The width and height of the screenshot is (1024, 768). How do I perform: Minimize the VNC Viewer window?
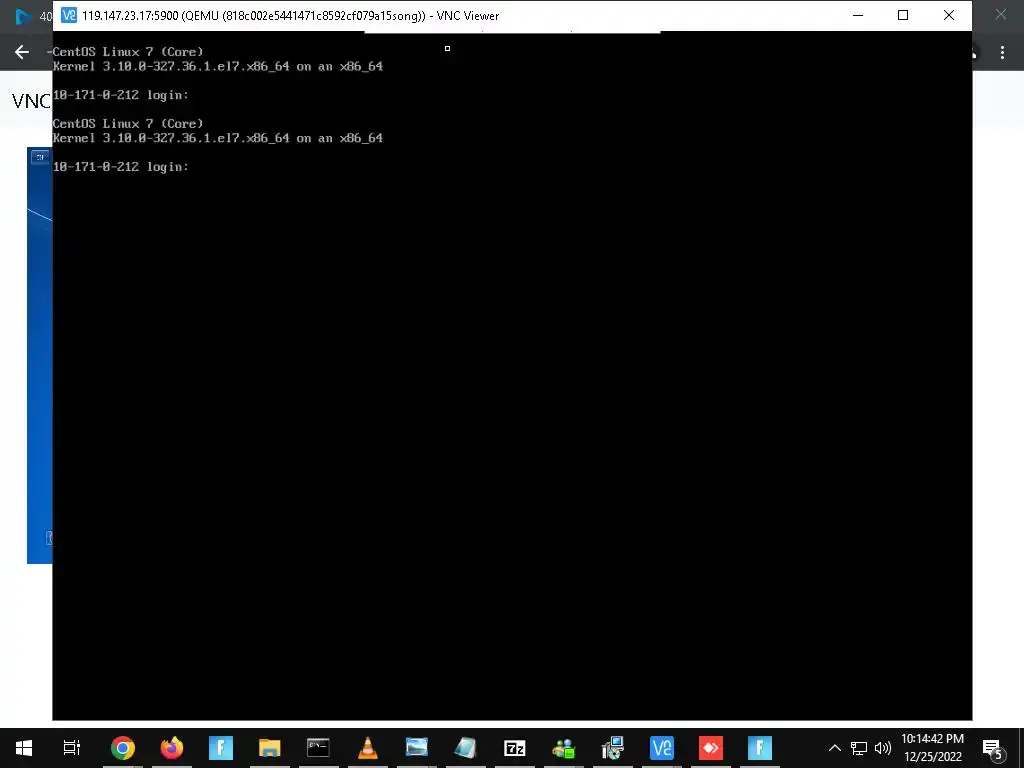[858, 15]
